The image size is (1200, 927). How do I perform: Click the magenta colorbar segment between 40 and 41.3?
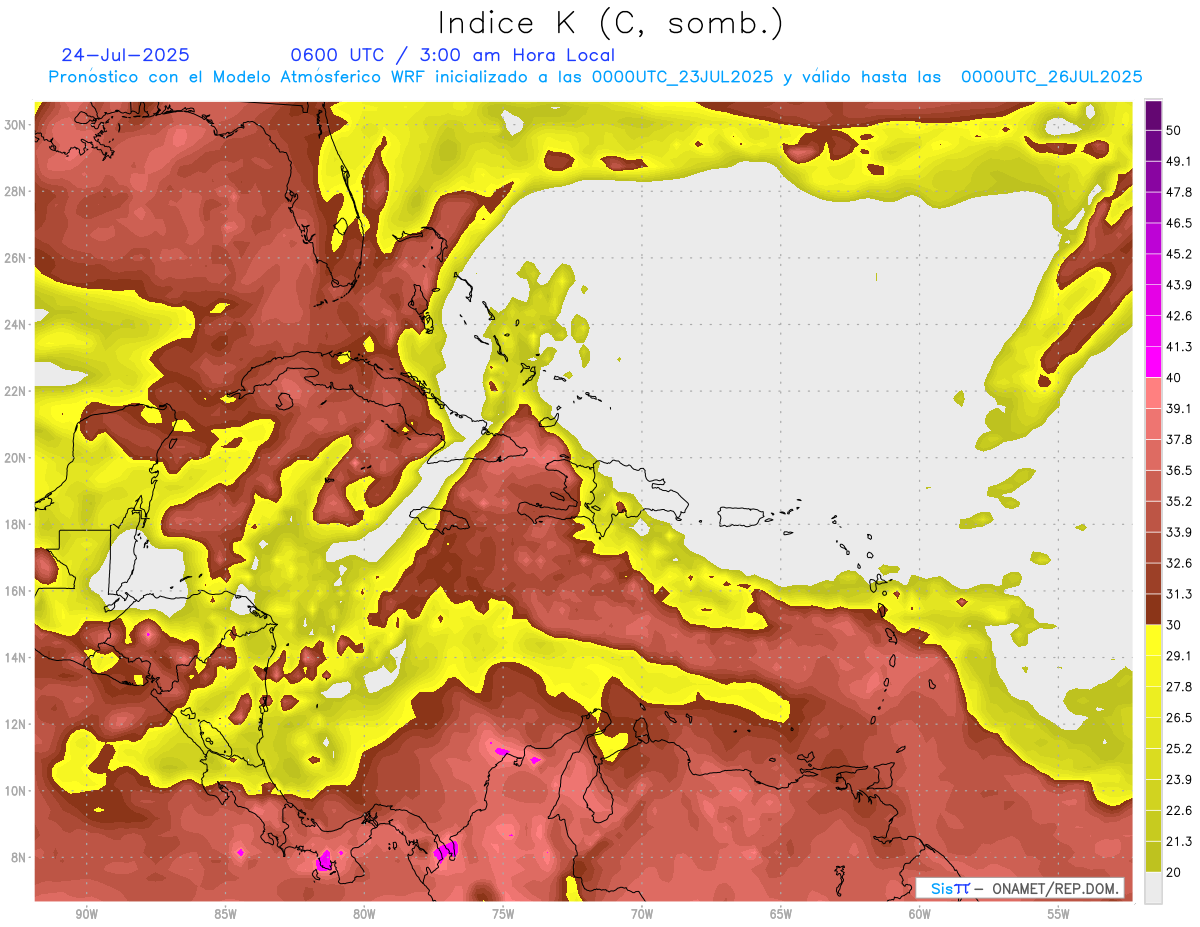click(x=1153, y=362)
